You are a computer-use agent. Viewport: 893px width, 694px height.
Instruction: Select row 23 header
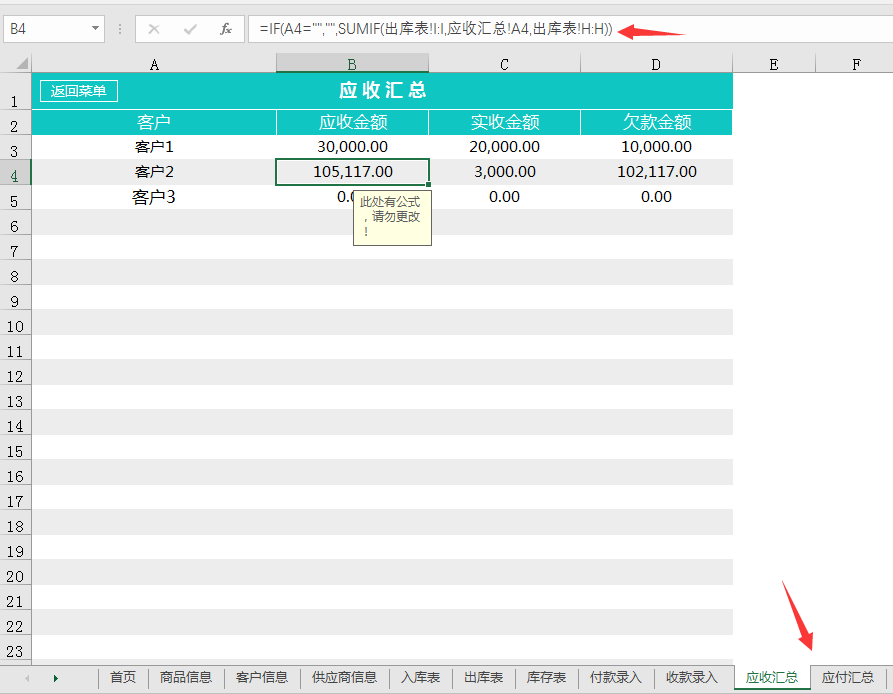tap(15, 648)
